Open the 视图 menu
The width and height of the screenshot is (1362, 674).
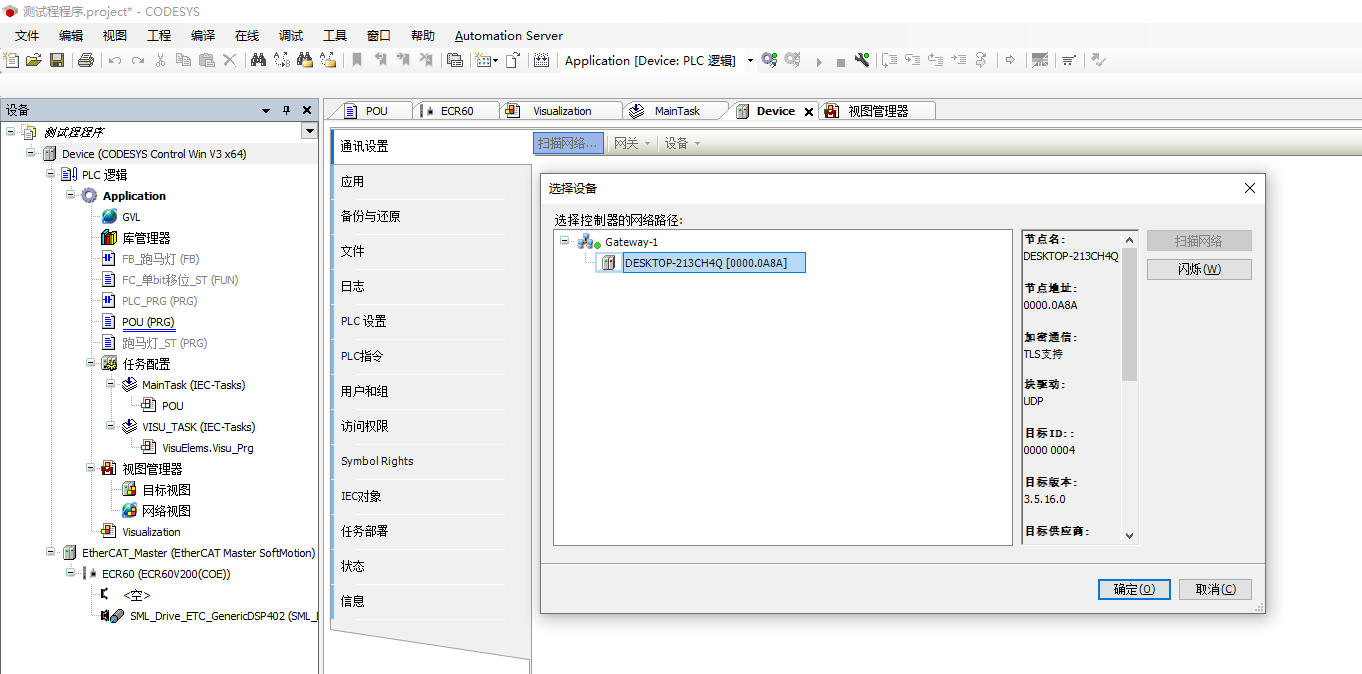tap(115, 35)
